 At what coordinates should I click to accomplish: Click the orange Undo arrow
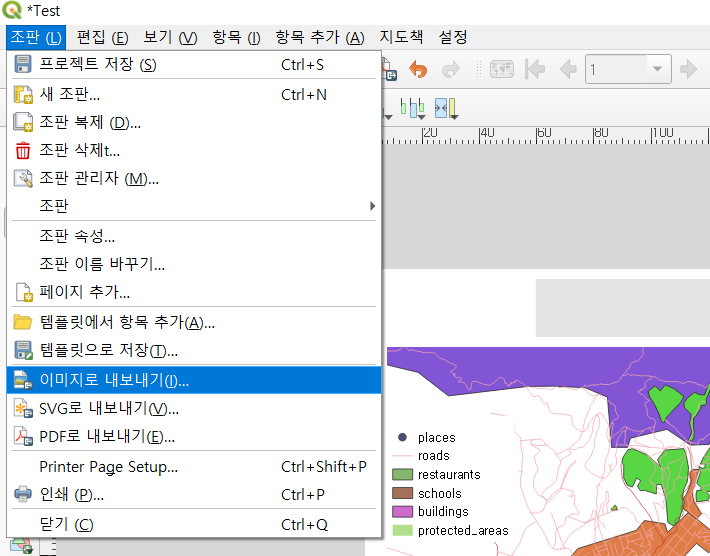pyautogui.click(x=418, y=70)
